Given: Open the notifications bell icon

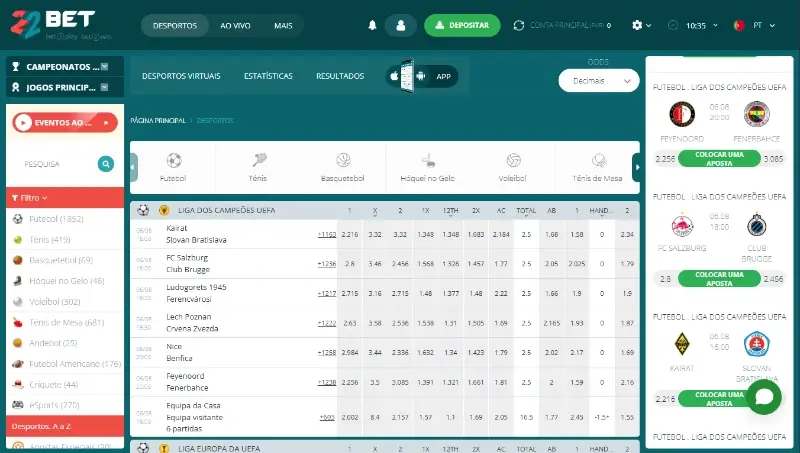Looking at the screenshot, I should click(x=372, y=25).
